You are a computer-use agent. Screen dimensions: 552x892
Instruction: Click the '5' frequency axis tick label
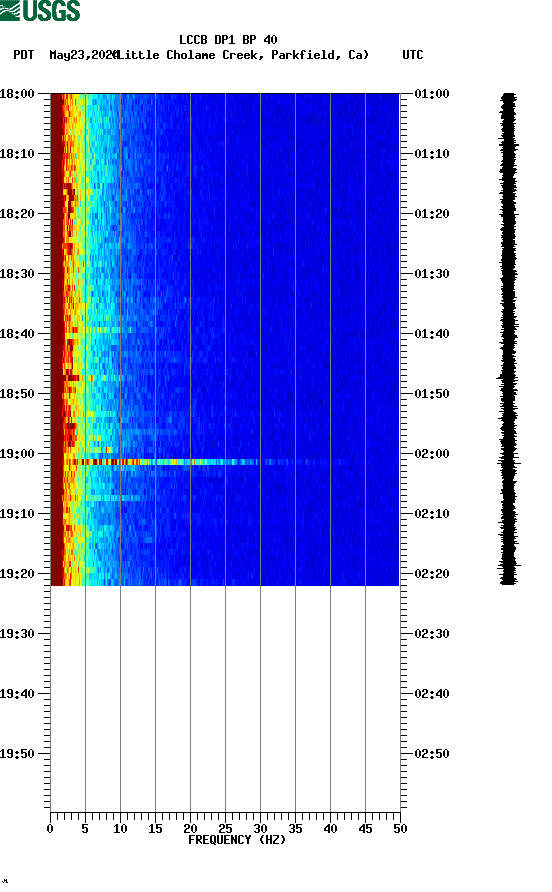coord(85,829)
